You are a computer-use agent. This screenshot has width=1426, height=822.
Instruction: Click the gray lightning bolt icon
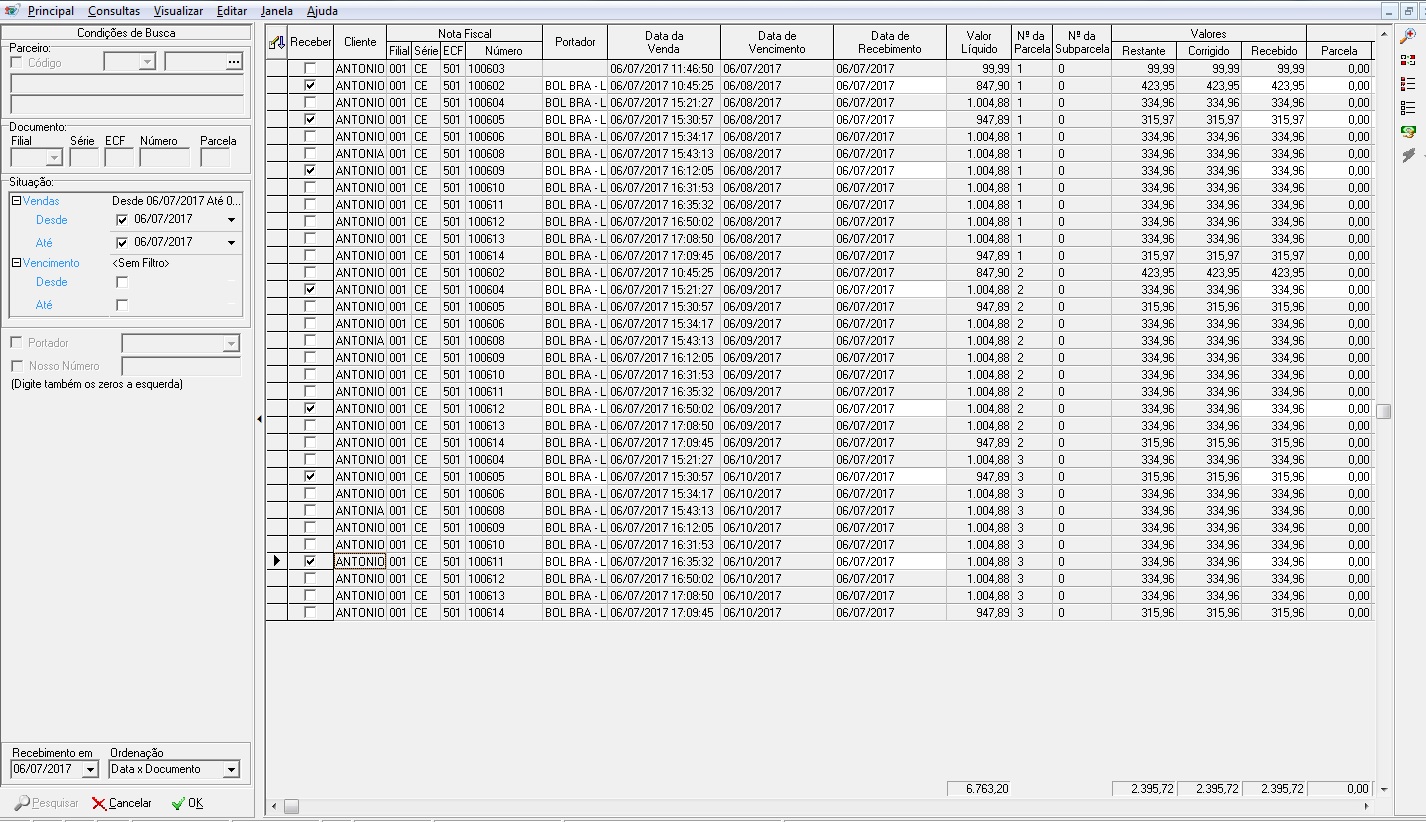coord(1408,156)
